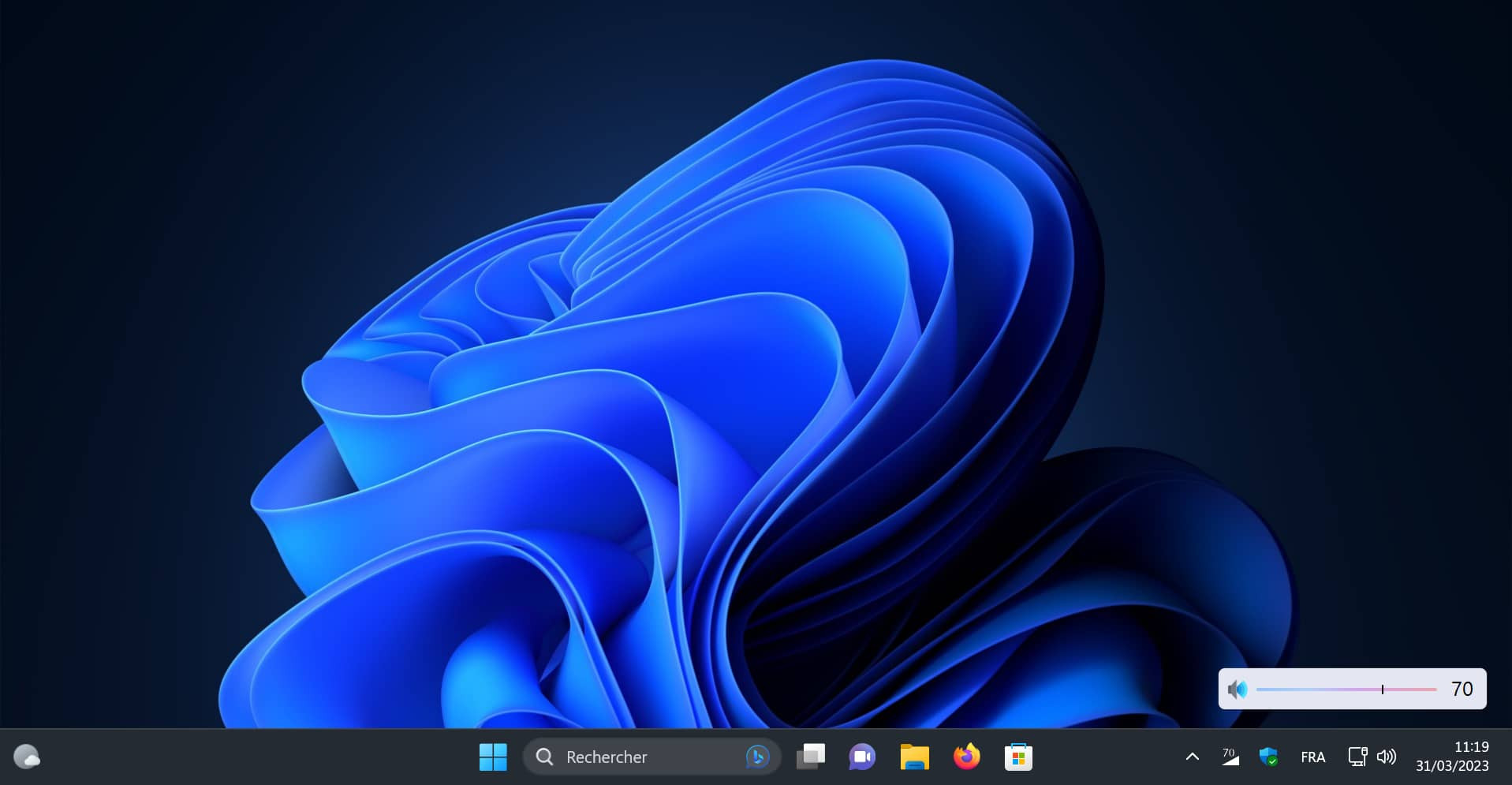Open the 11:19 clock and date
The height and width of the screenshot is (785, 1512).
pos(1452,756)
